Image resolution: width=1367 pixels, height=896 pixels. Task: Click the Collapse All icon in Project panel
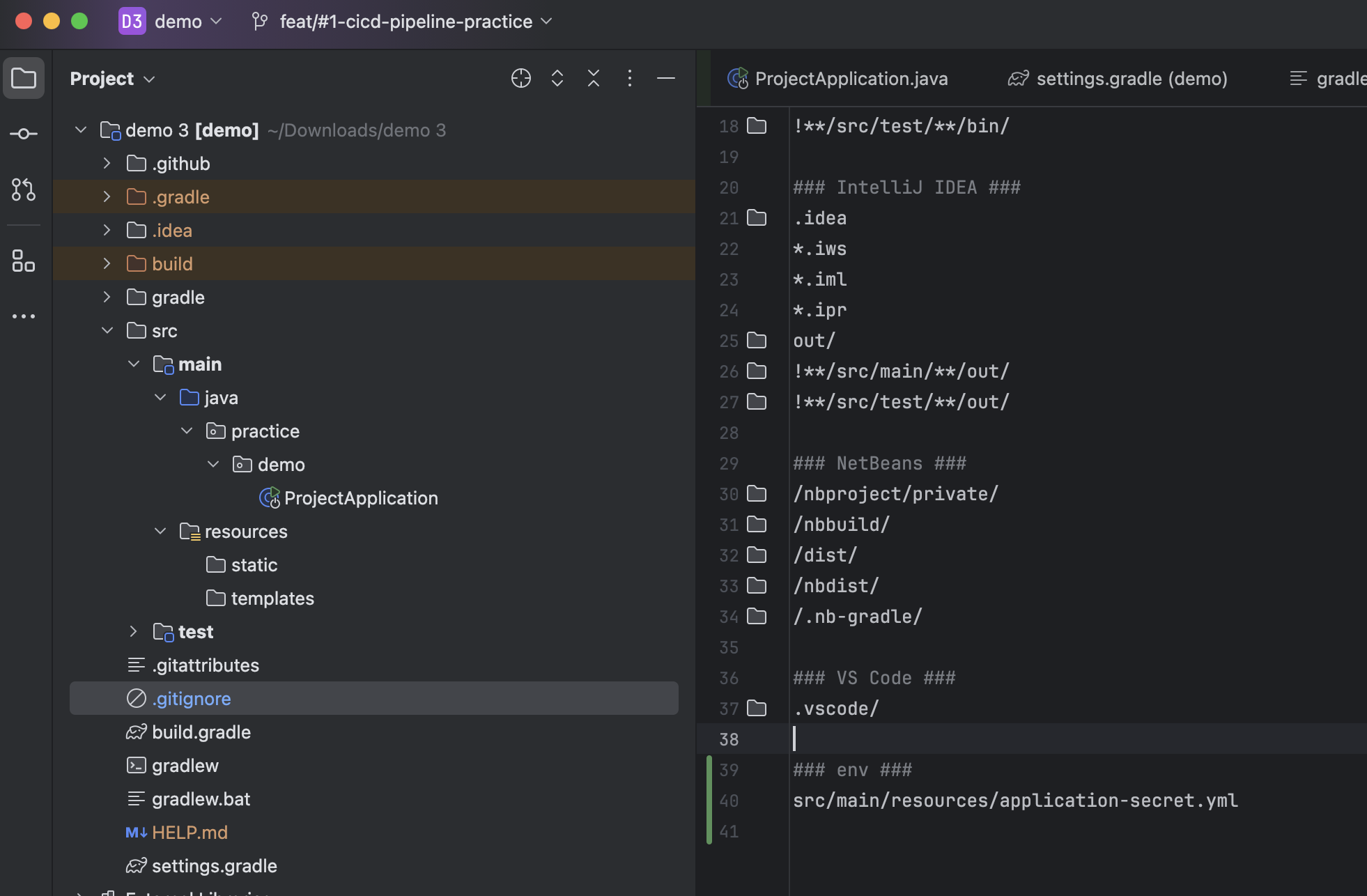click(593, 78)
